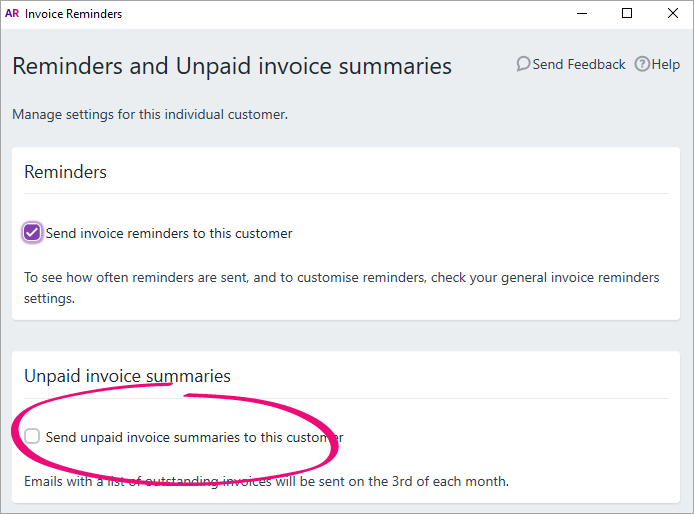Viewport: 694px width, 514px height.
Task: Click the general invoice reminders settings description
Action: [342, 288]
